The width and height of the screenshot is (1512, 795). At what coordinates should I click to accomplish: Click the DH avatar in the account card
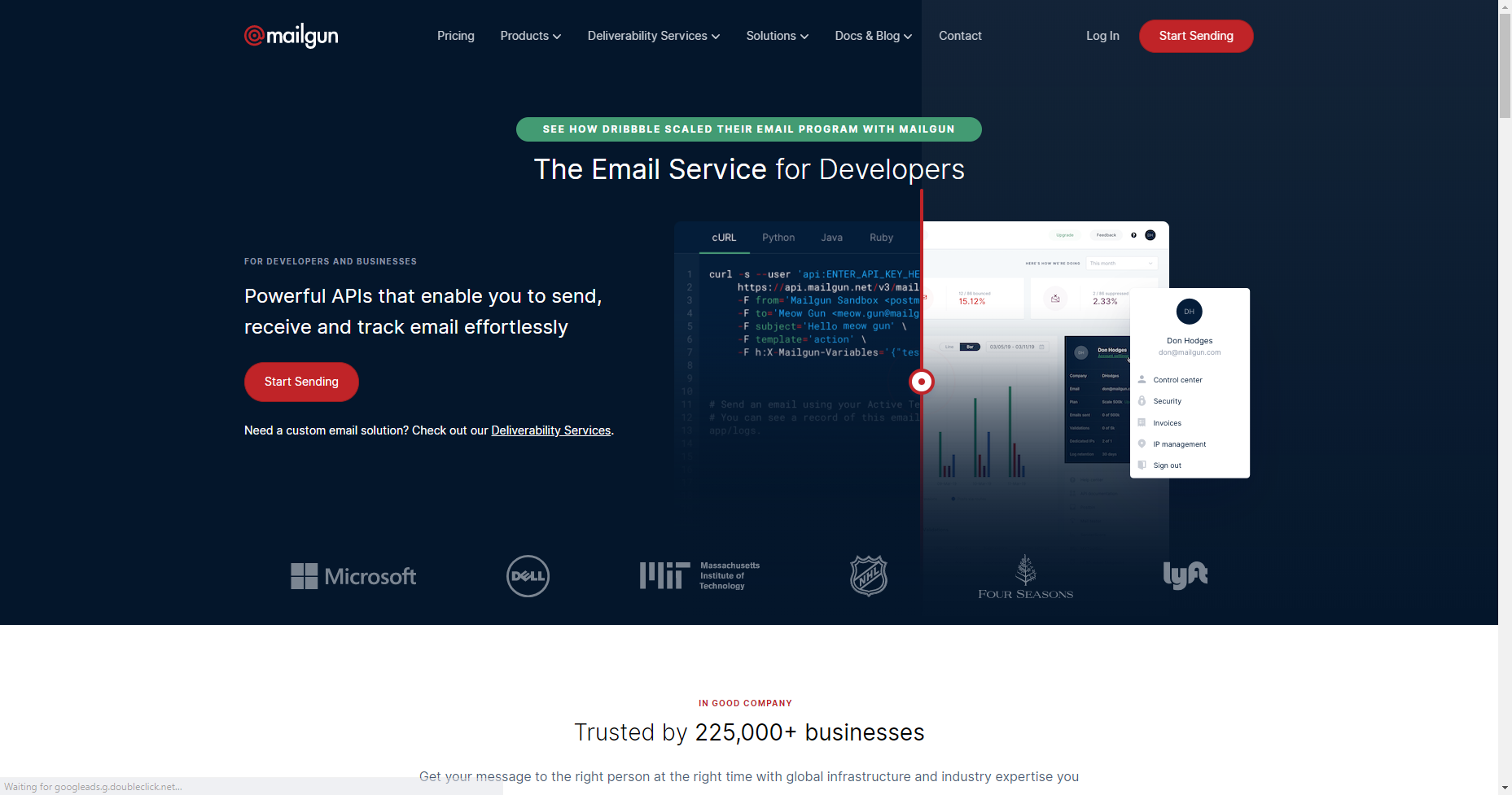click(1190, 312)
